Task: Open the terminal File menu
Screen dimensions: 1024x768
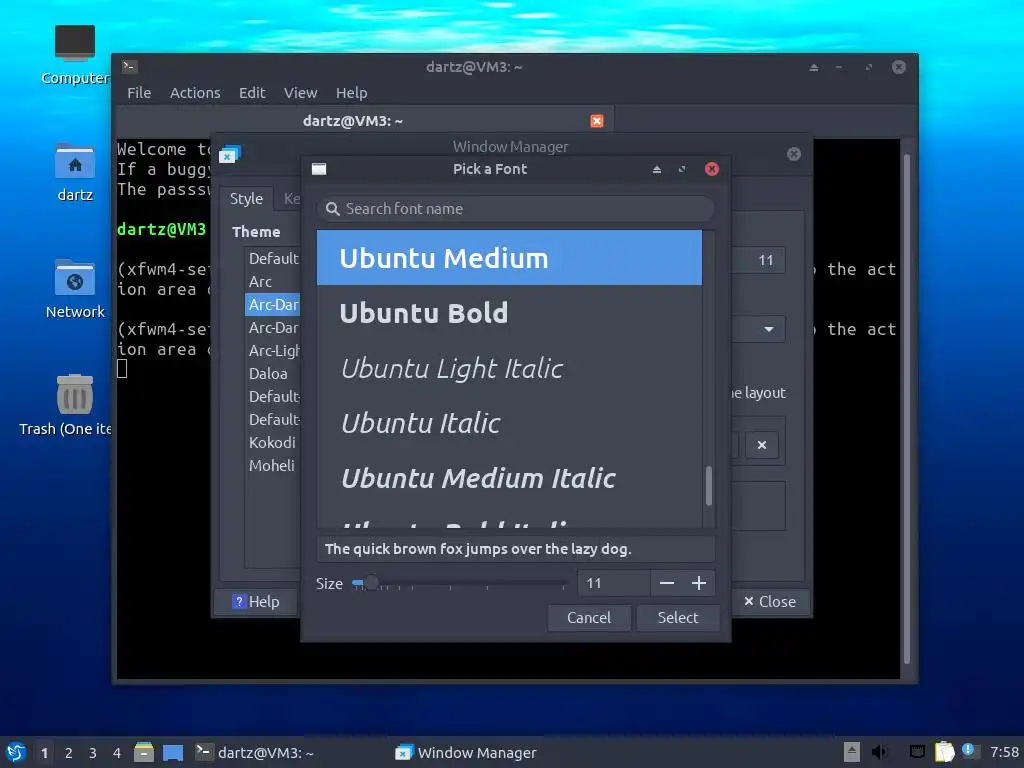Action: tap(139, 93)
